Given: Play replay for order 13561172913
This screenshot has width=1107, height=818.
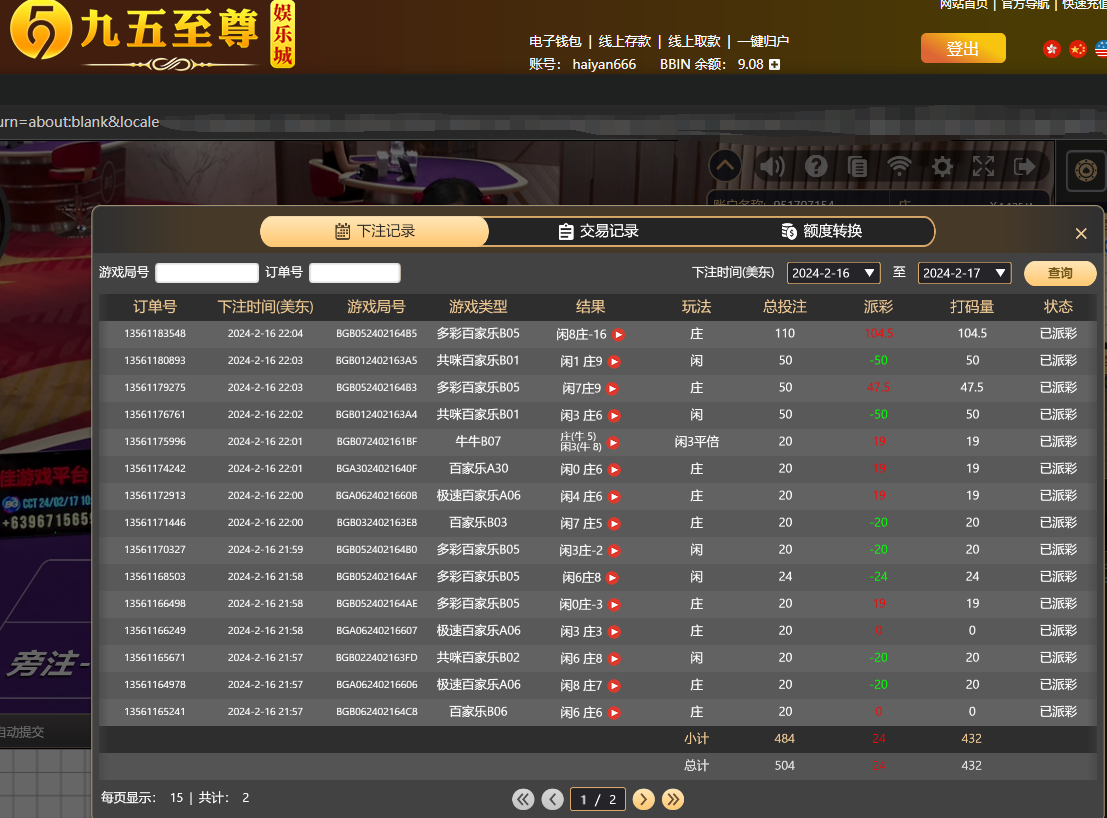Looking at the screenshot, I should coord(614,497).
